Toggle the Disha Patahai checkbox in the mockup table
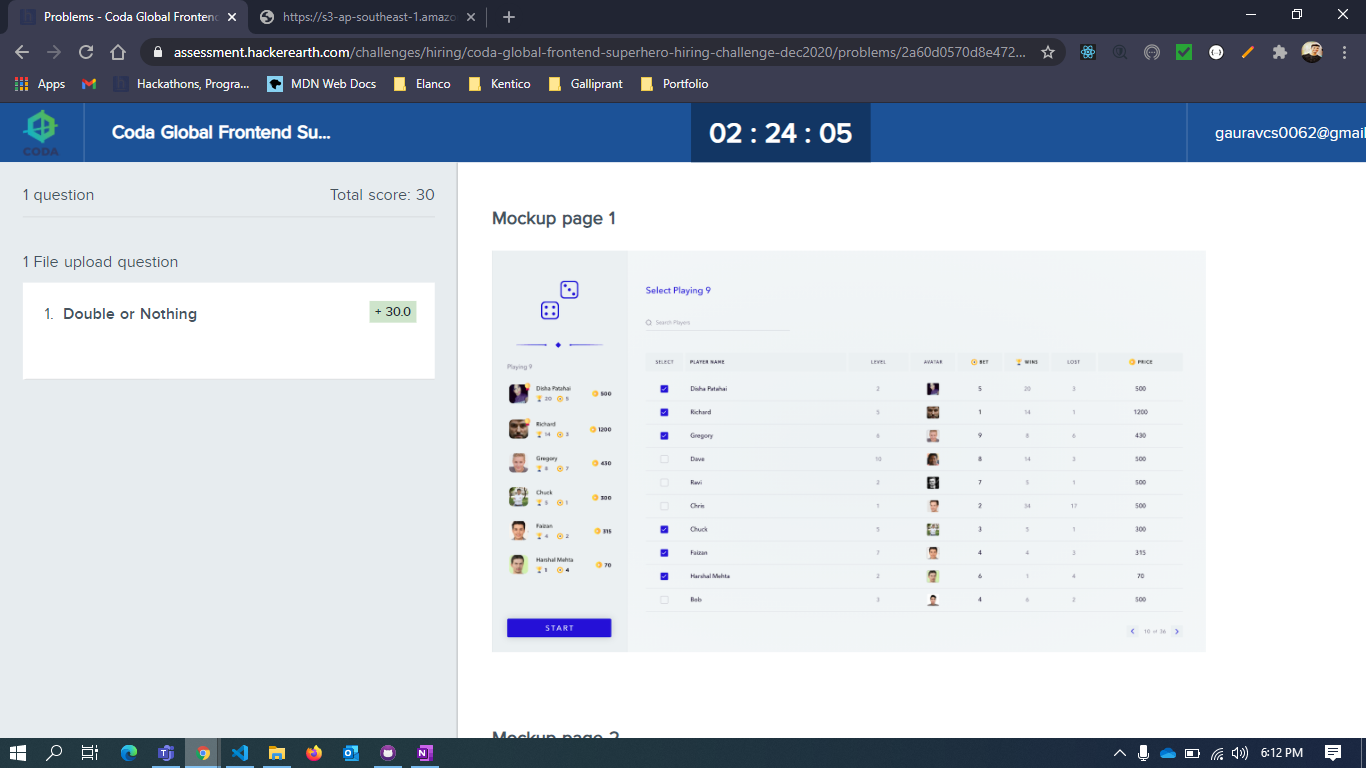Viewport: 1366px width, 768px height. (x=664, y=389)
